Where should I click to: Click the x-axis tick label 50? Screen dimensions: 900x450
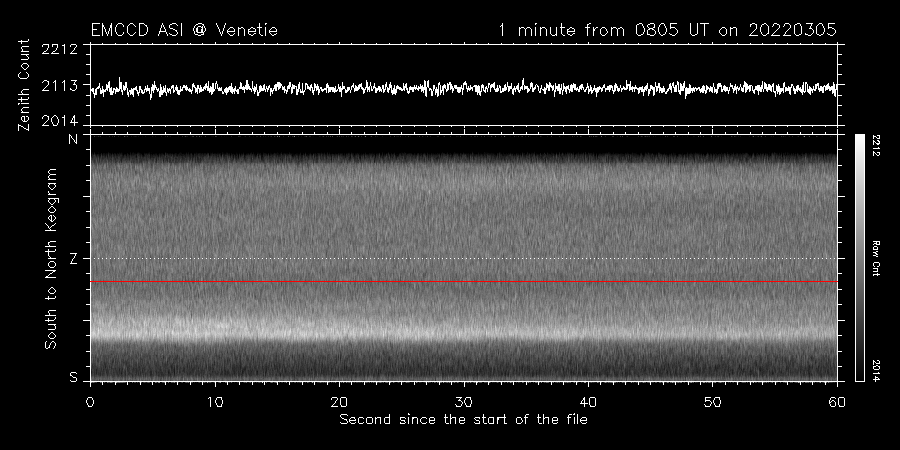click(712, 402)
